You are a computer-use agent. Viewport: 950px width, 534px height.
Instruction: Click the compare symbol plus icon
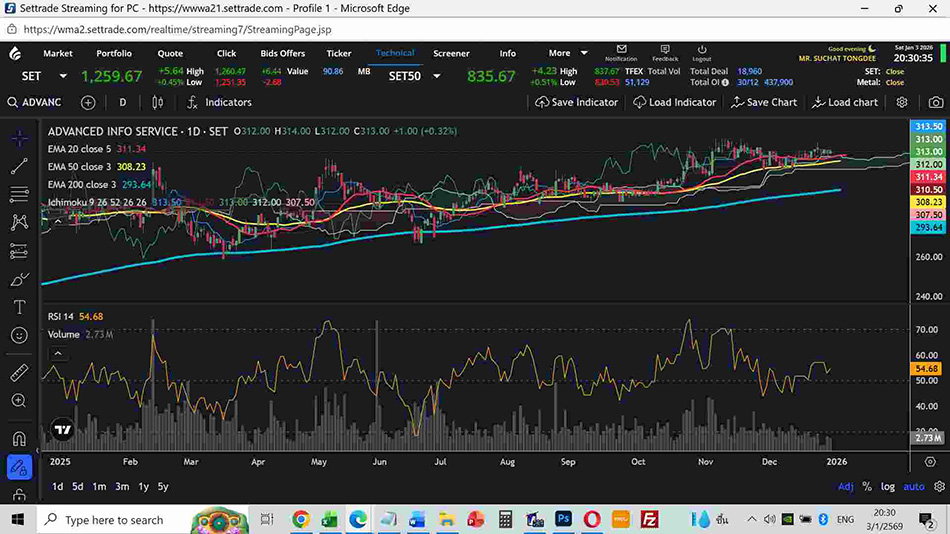(88, 102)
